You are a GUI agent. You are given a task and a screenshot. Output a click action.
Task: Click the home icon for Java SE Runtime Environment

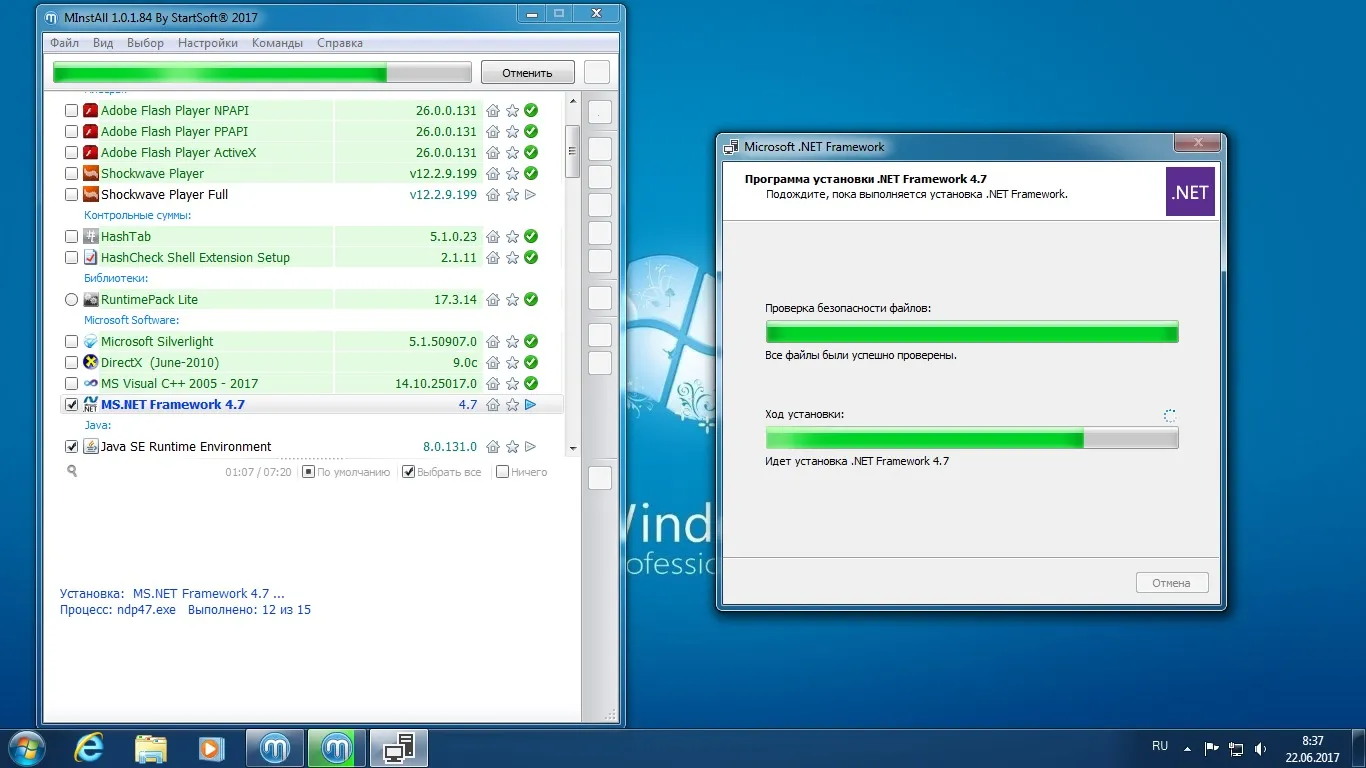click(x=493, y=447)
